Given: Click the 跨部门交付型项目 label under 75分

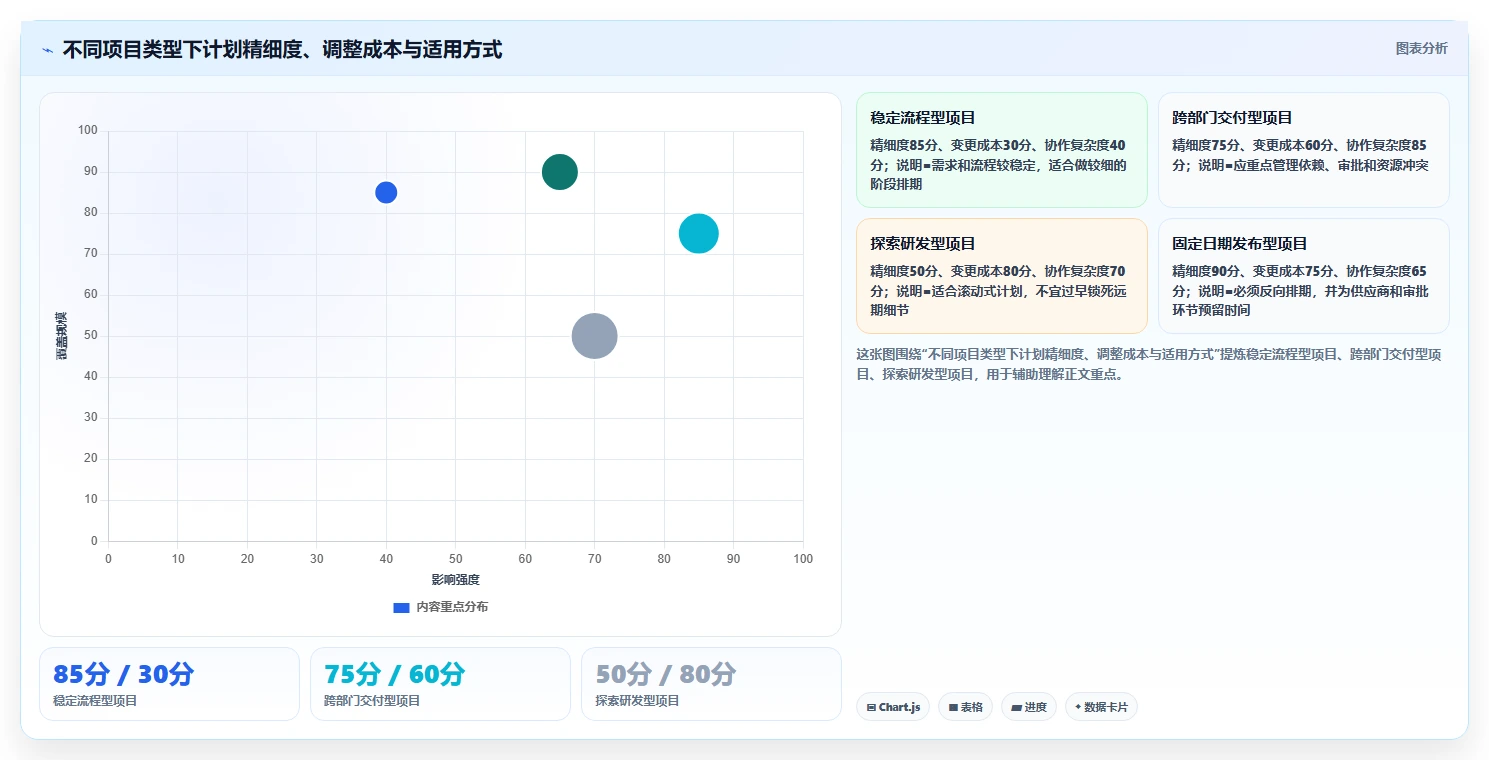Looking at the screenshot, I should coord(372,701).
